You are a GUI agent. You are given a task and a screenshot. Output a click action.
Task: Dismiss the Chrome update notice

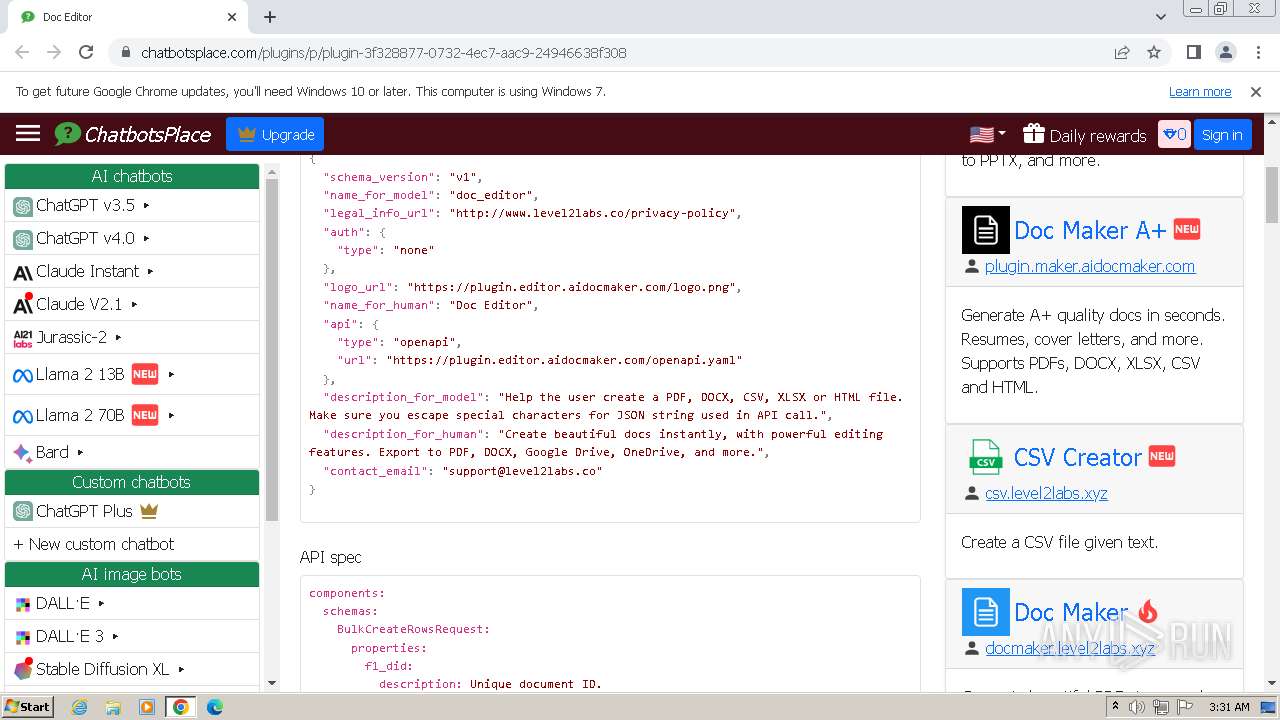click(x=1256, y=91)
